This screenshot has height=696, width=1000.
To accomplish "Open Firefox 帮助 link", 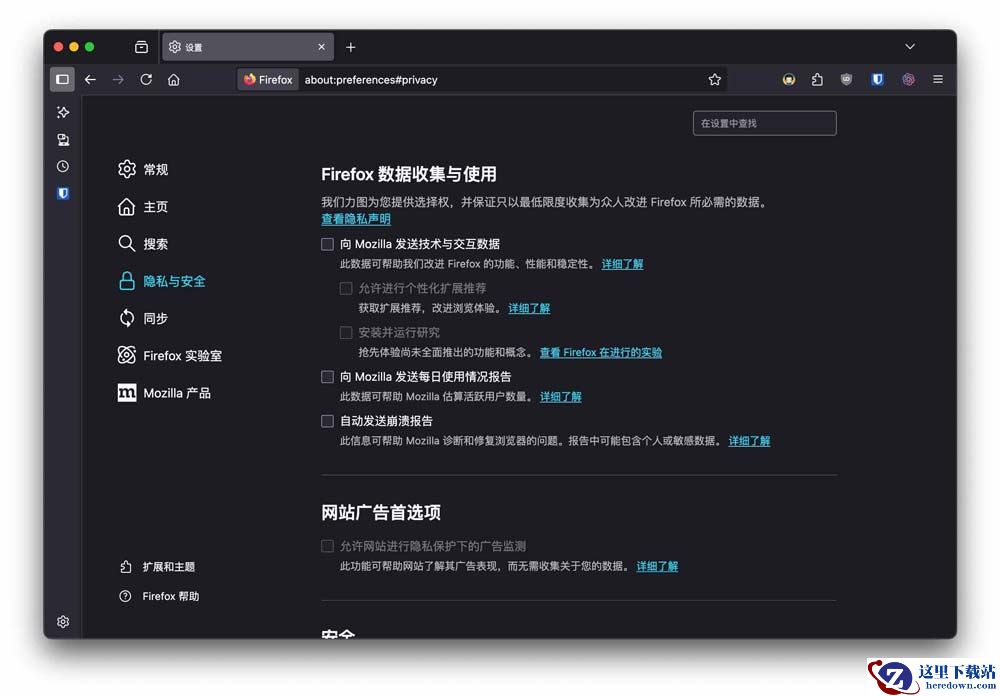I will [159, 596].
